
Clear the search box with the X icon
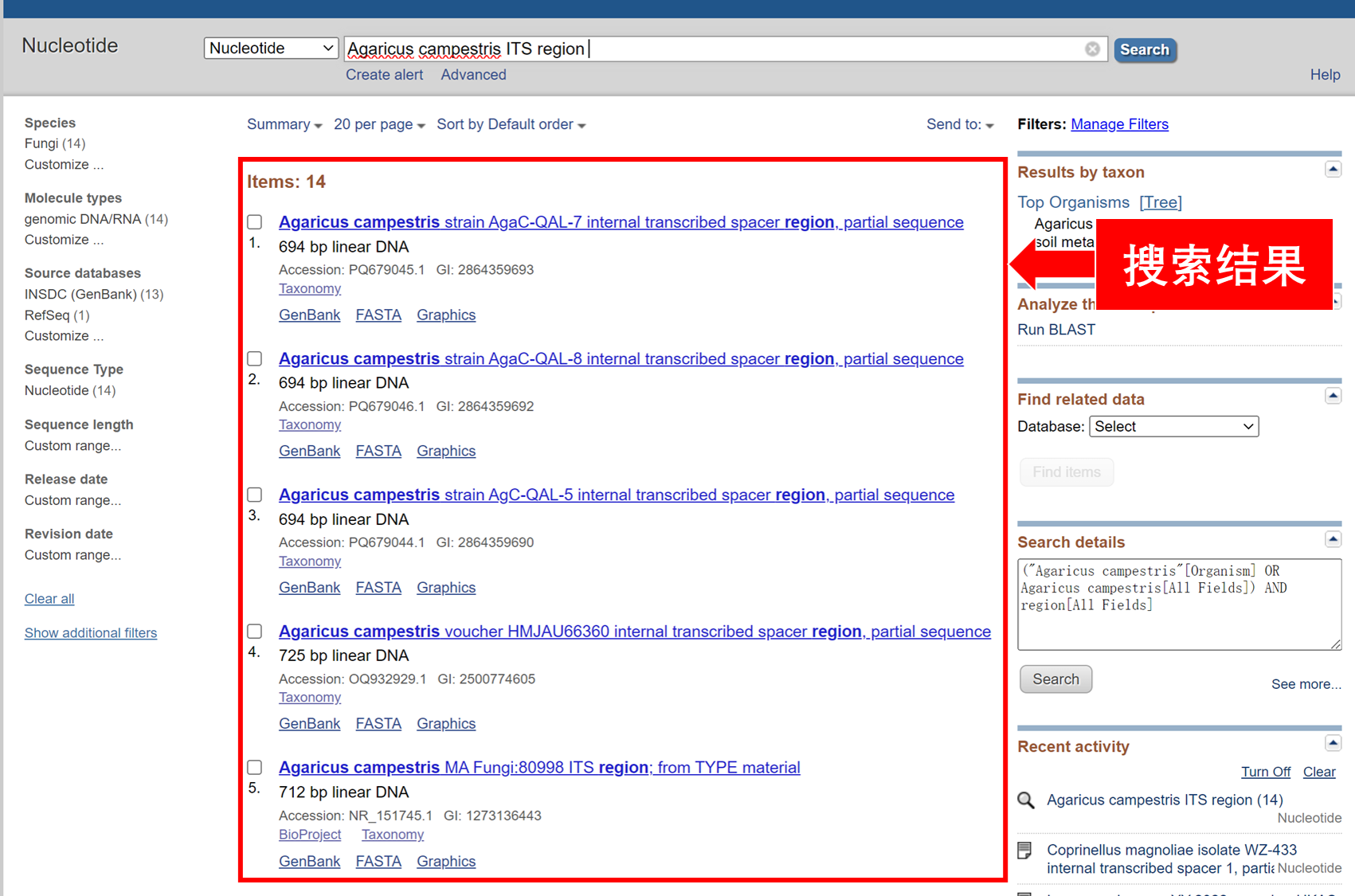pyautogui.click(x=1092, y=49)
